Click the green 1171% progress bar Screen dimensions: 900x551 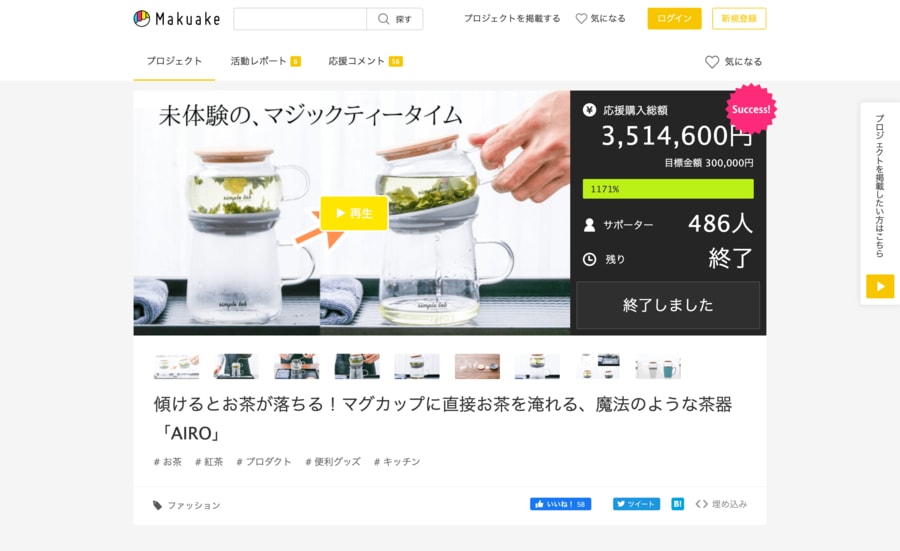[x=668, y=189]
